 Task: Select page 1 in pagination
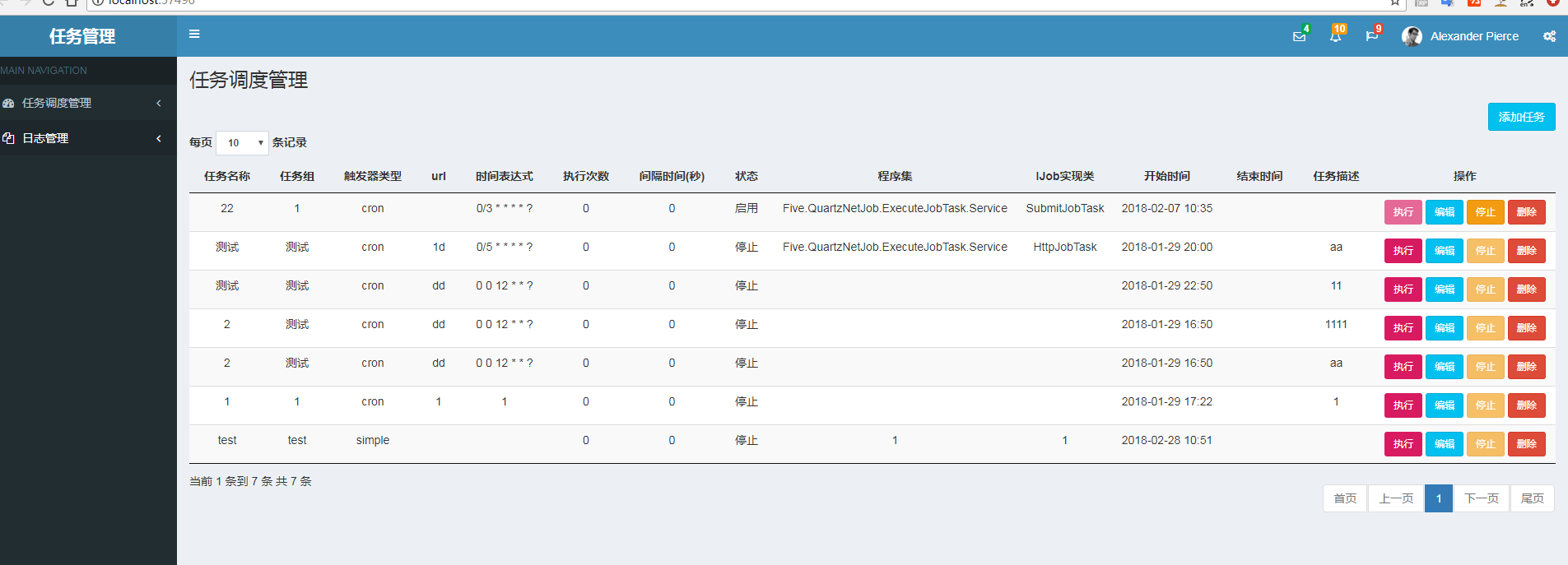(x=1438, y=498)
